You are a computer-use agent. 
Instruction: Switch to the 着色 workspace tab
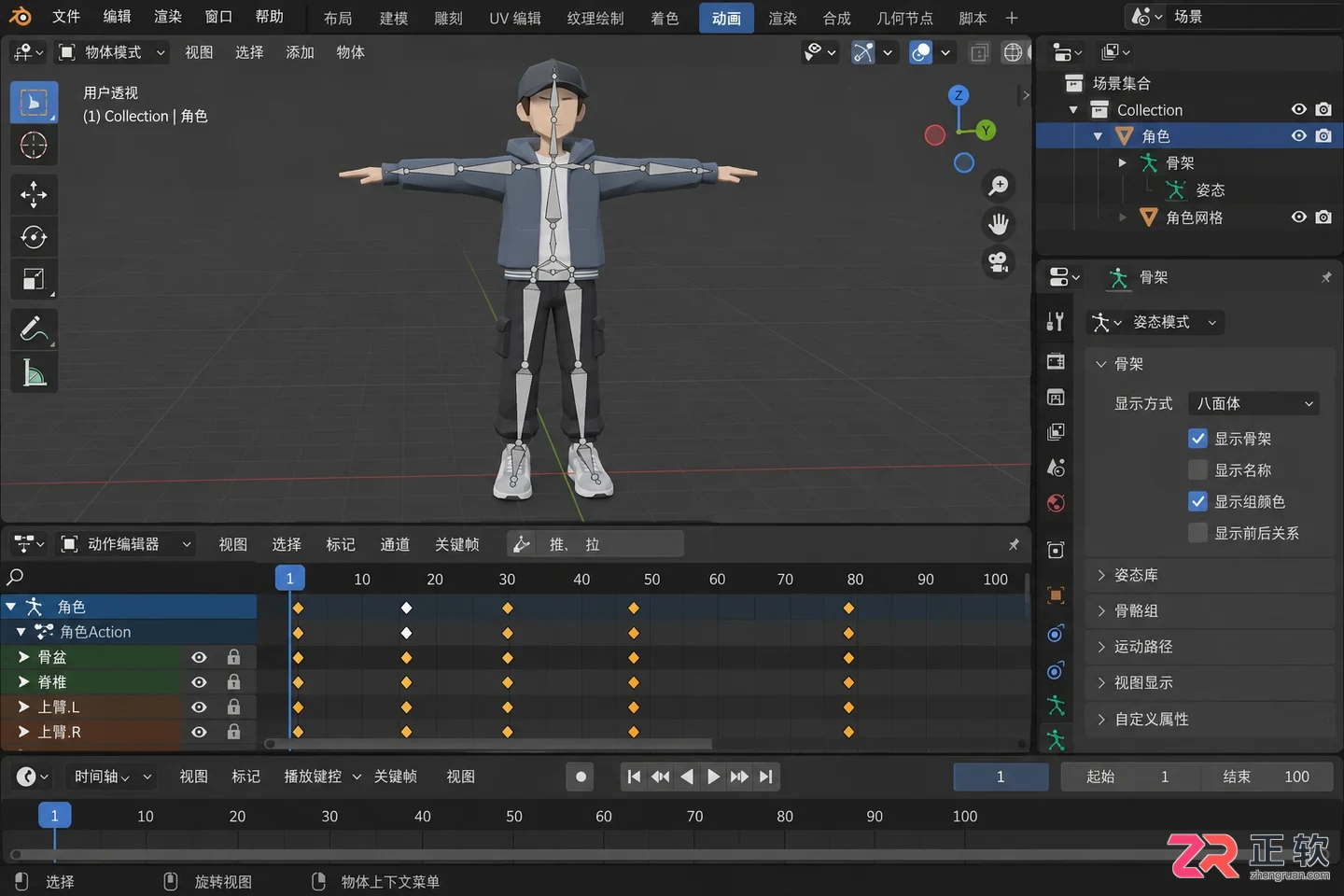665,18
